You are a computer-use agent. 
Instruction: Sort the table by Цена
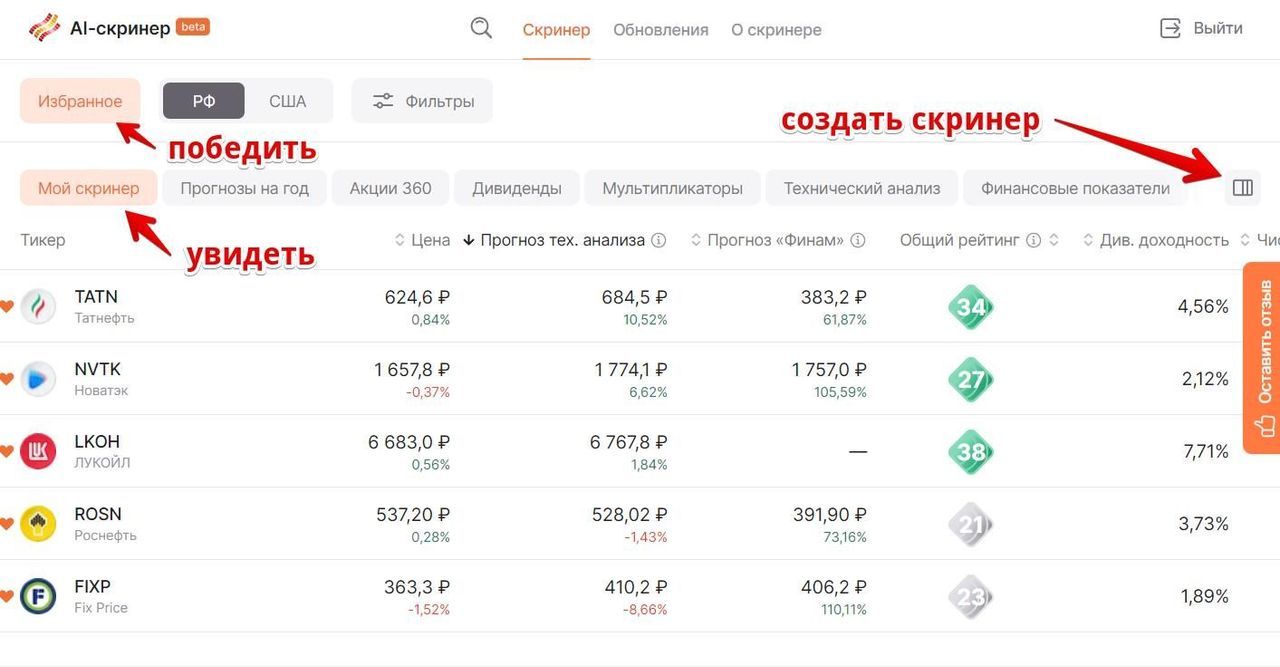coord(422,240)
